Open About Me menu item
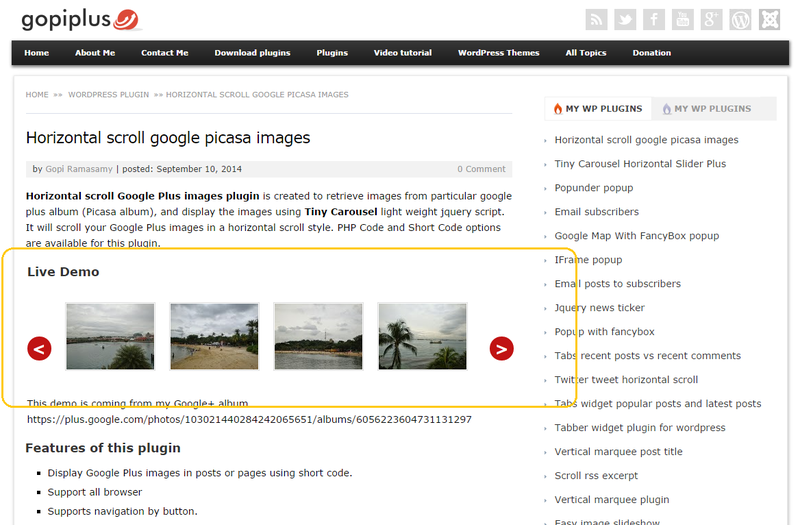This screenshot has height=525, width=800. tap(95, 53)
